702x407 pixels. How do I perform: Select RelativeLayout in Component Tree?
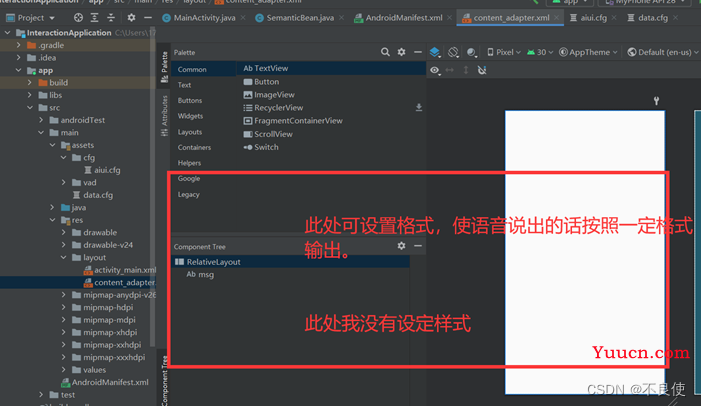tap(291, 262)
